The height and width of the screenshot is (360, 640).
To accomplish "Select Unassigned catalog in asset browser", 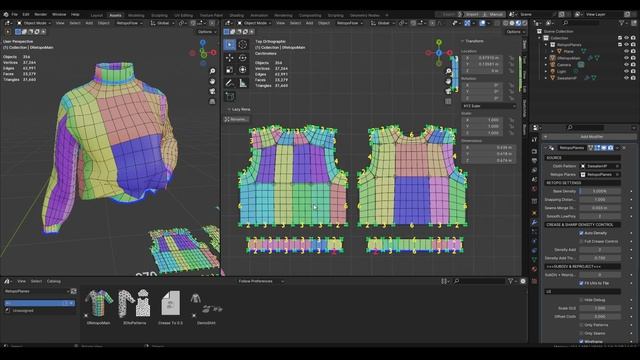I will click(23, 311).
